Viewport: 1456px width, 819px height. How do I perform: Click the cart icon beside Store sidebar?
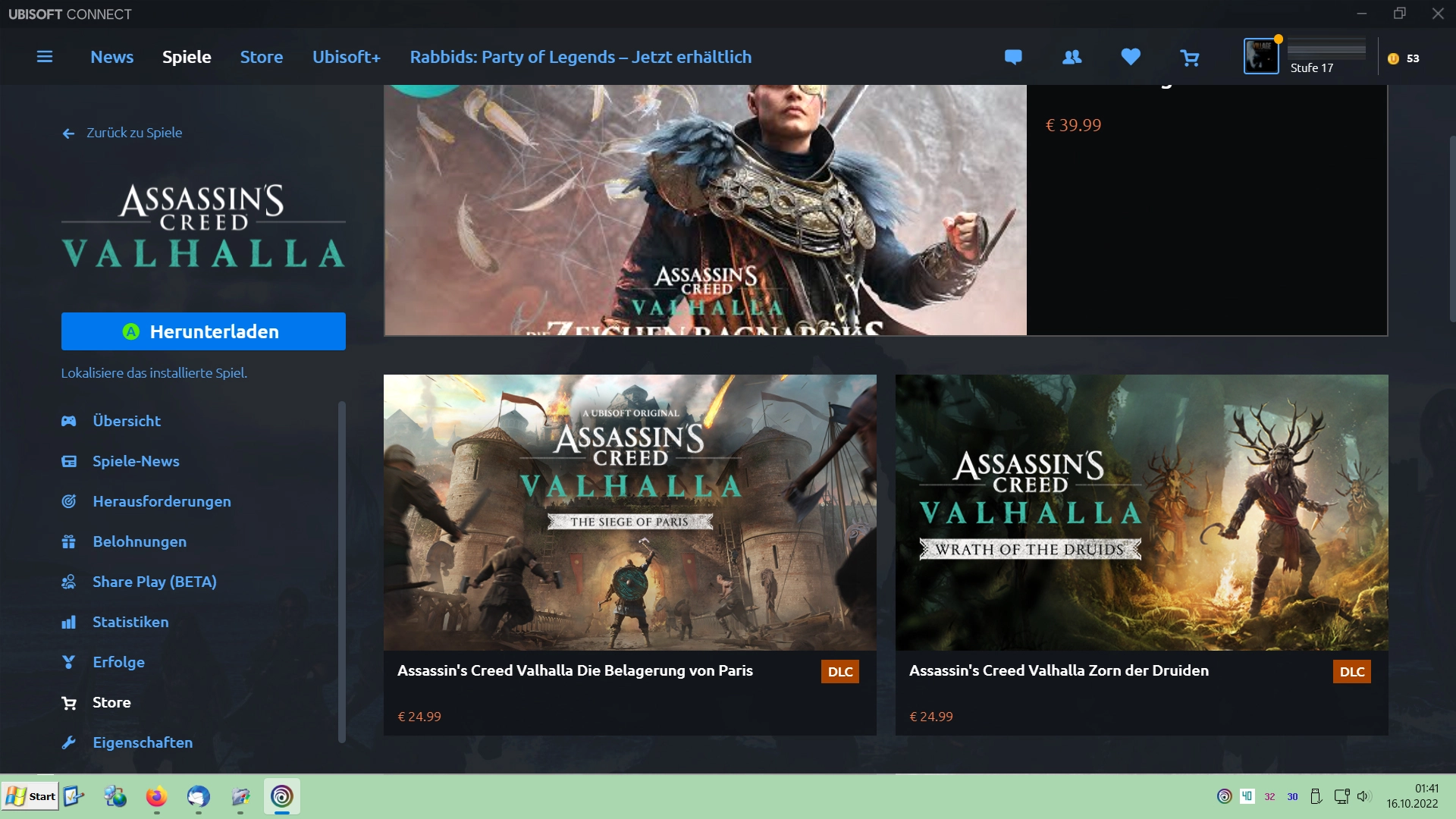coord(69,703)
